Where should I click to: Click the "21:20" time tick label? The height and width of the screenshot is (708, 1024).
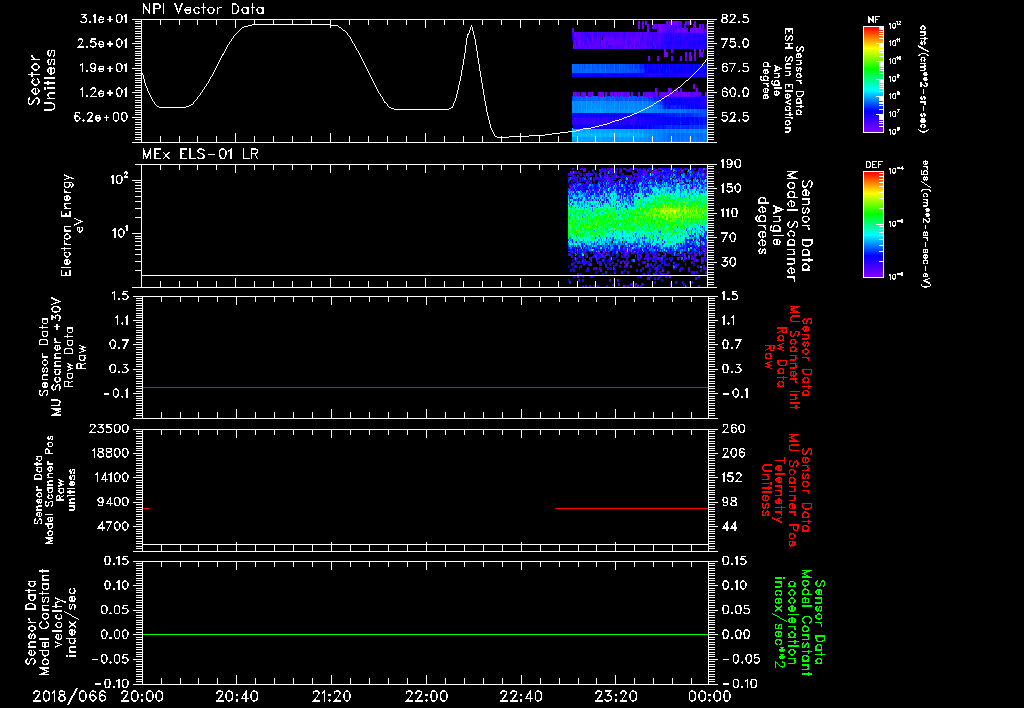click(331, 696)
